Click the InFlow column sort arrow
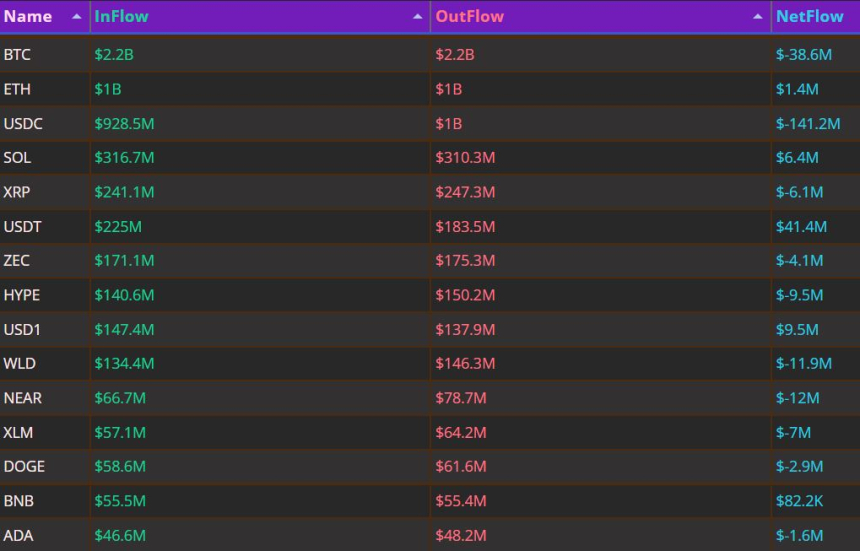This screenshot has width=860, height=551. tap(417, 16)
